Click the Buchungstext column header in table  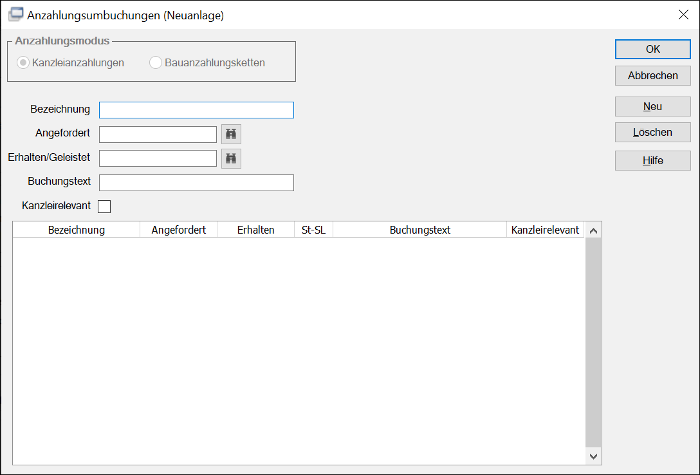click(420, 230)
